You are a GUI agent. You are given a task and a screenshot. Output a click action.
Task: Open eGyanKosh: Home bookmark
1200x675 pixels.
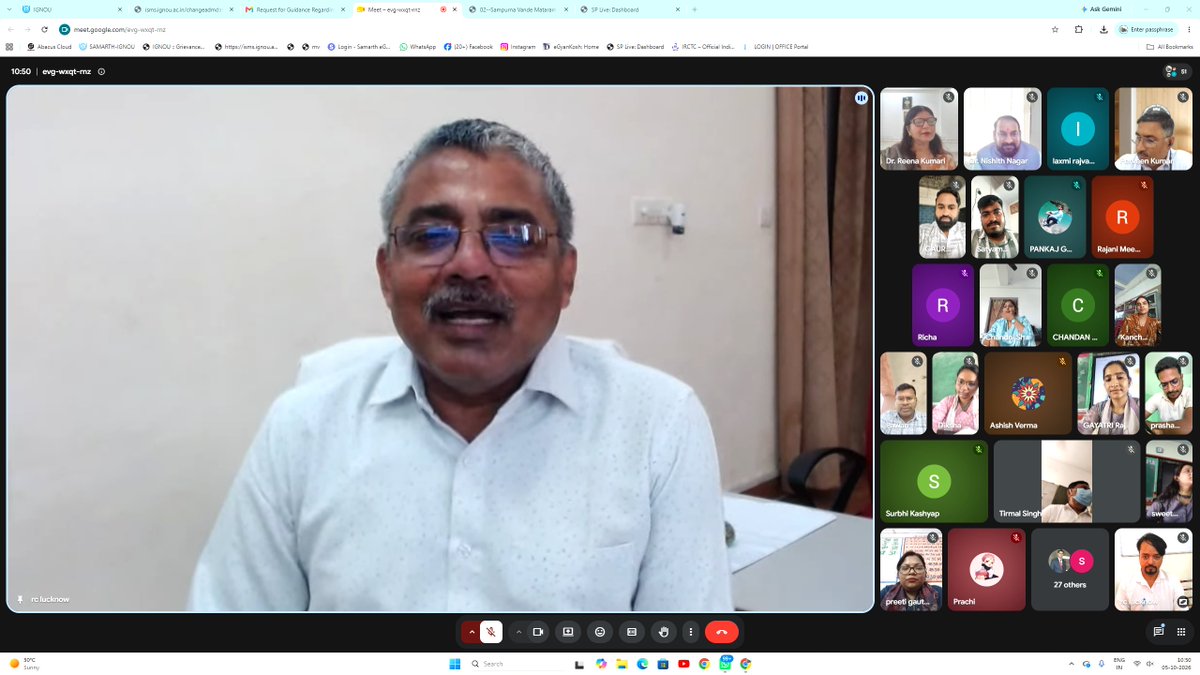tap(573, 47)
